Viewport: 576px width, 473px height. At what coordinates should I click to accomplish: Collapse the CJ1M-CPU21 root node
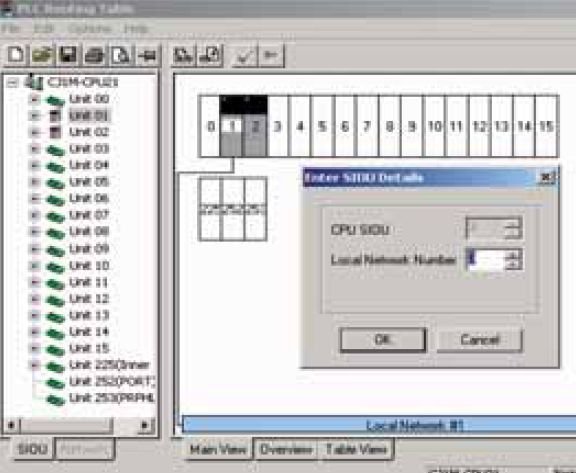click(x=12, y=82)
